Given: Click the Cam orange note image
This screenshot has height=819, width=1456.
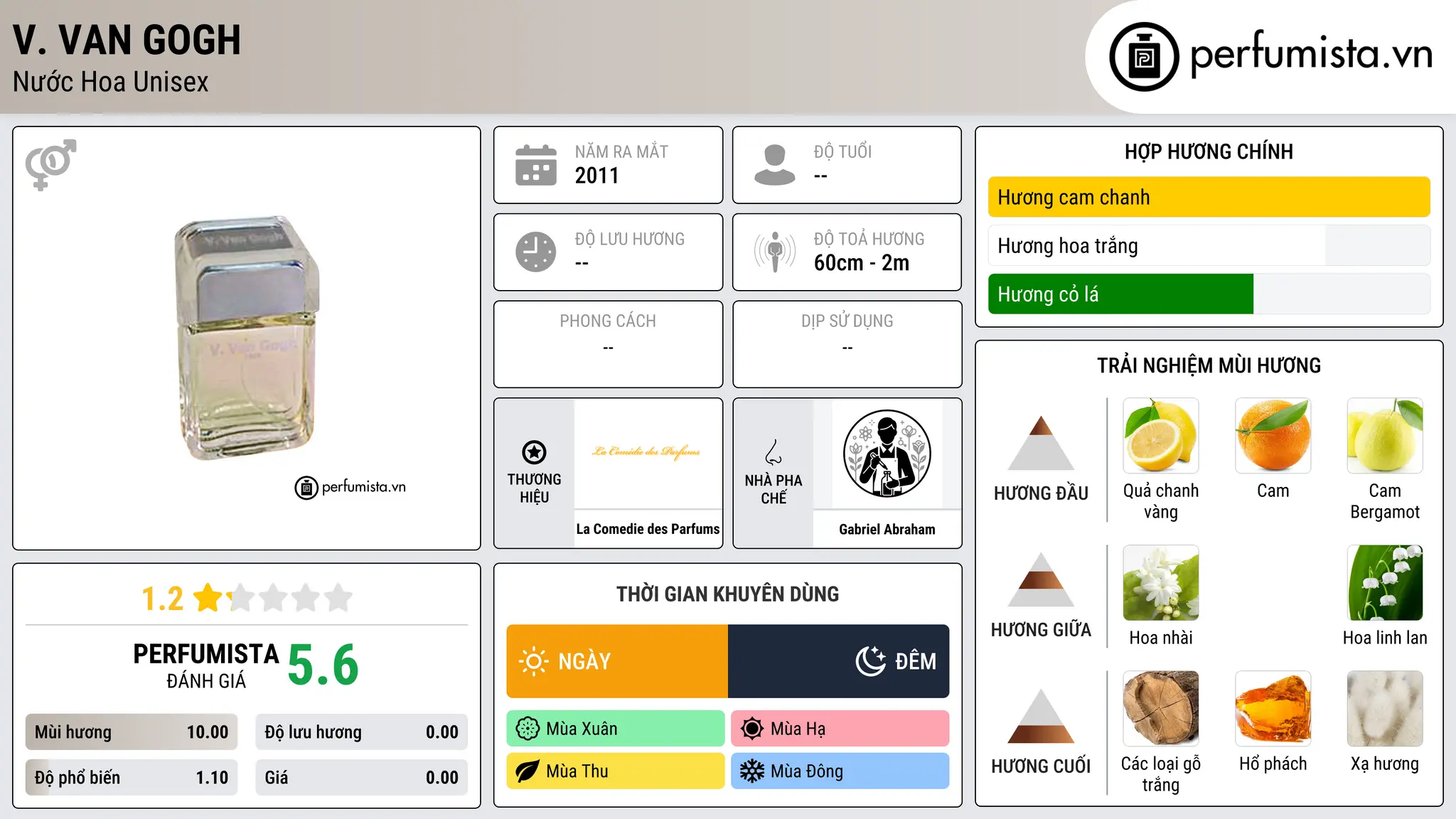Looking at the screenshot, I should pos(1273,436).
